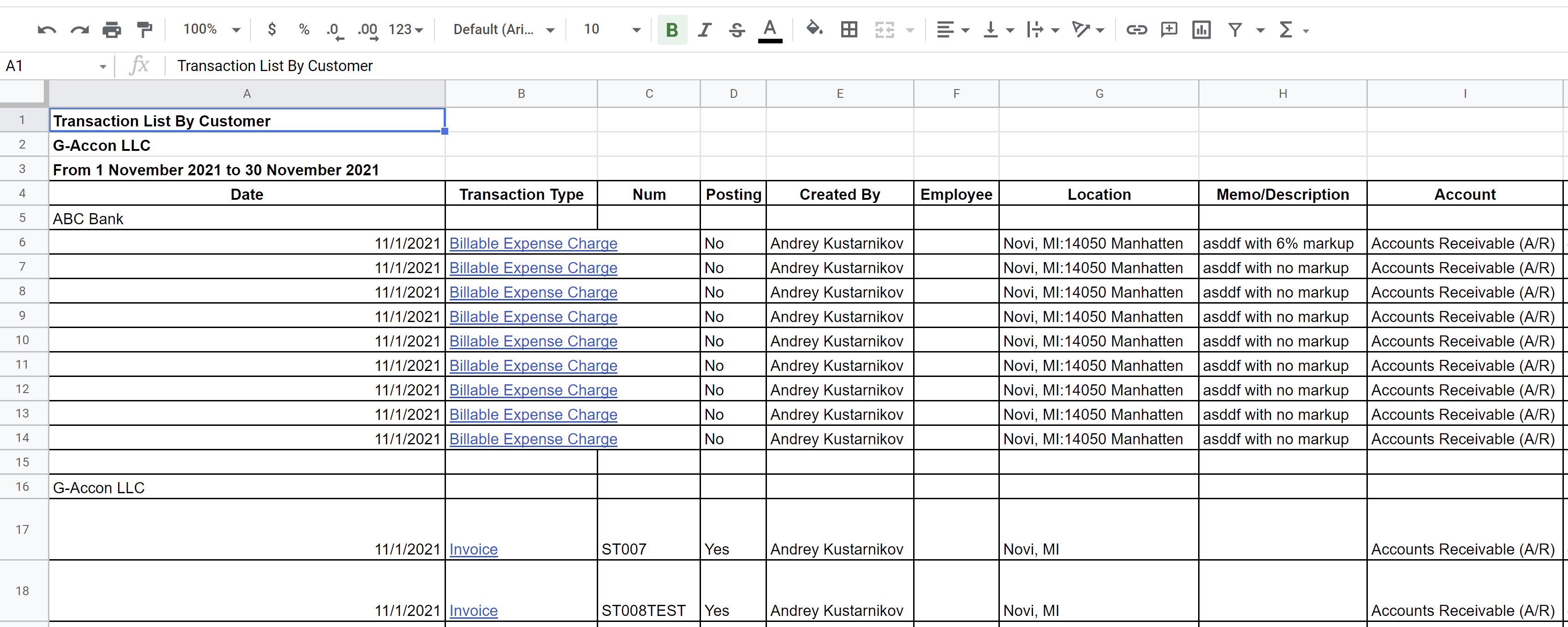This screenshot has width=1568, height=627.
Task: Open Billable Expense Charge link in row 14
Action: click(533, 439)
